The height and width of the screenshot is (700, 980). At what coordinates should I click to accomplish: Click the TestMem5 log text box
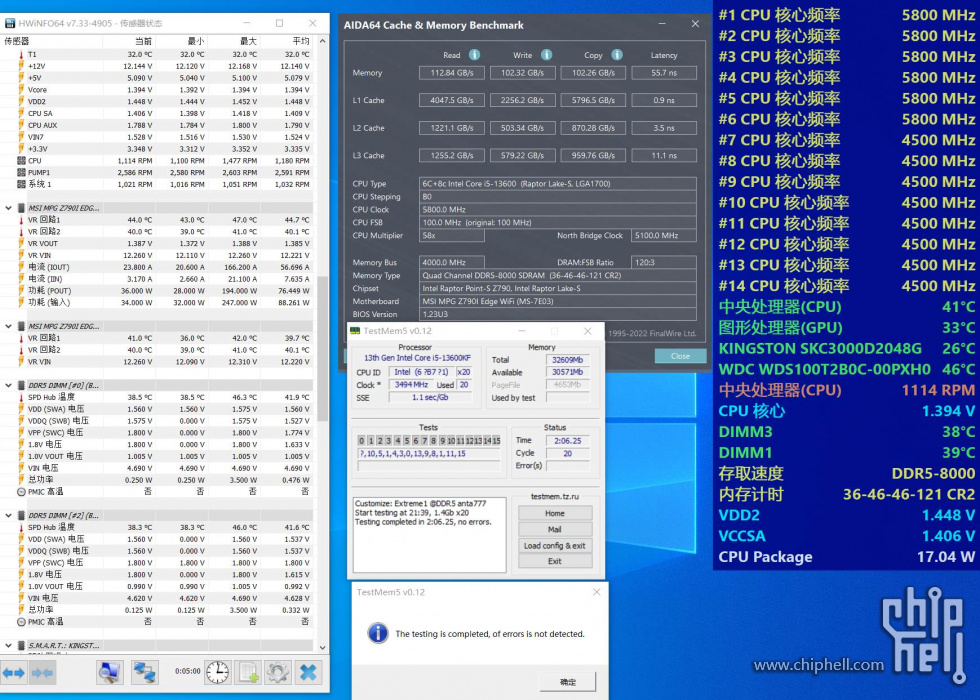point(429,534)
